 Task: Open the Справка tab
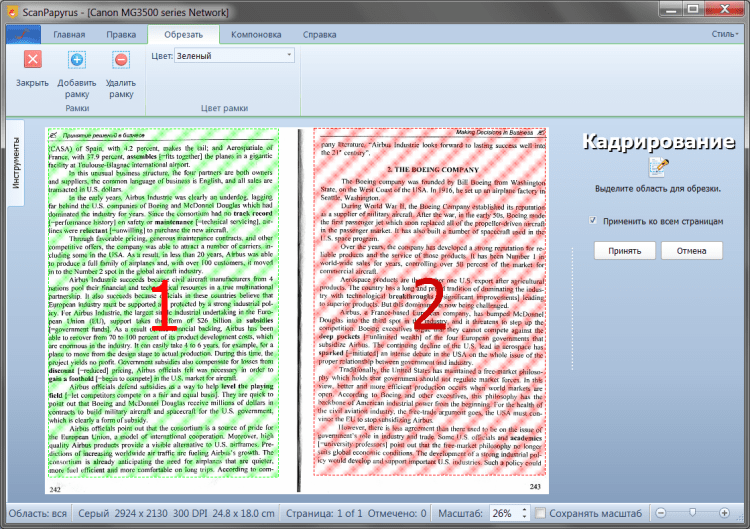320,34
